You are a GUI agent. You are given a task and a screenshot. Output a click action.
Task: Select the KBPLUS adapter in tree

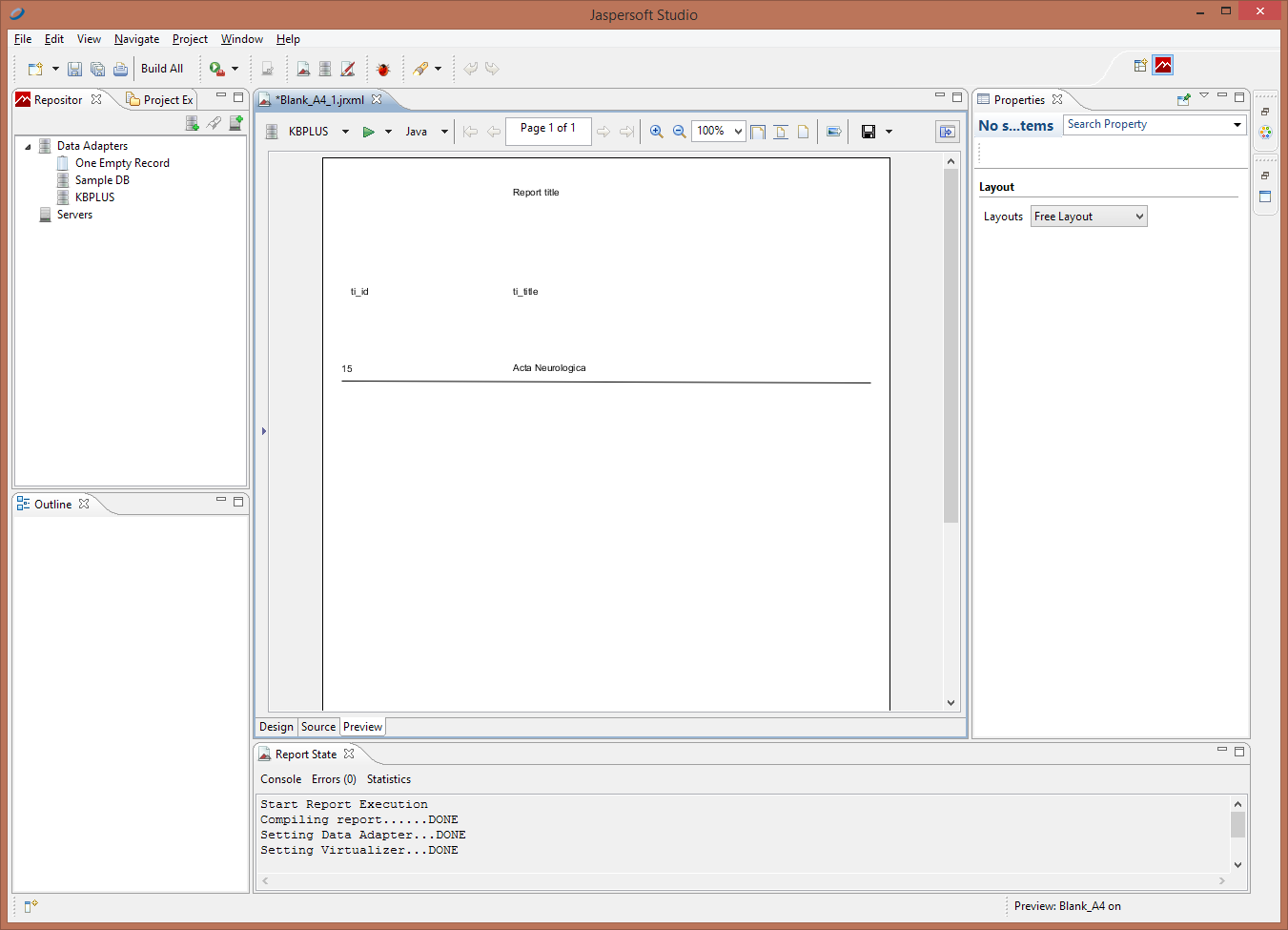point(94,197)
